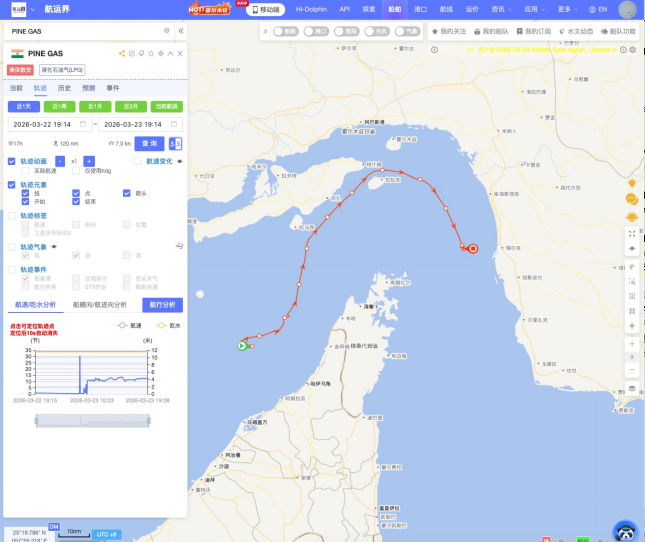Open the 船艏向/航迹向分析 tab
Image resolution: width=645 pixels, height=542 pixels.
pos(100,304)
